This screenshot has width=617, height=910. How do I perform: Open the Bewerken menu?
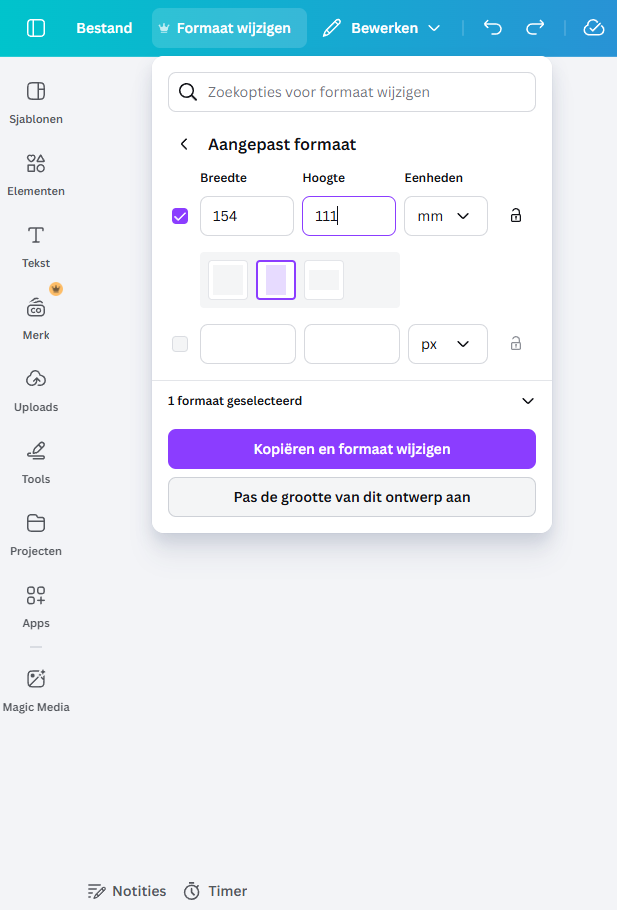coord(383,28)
